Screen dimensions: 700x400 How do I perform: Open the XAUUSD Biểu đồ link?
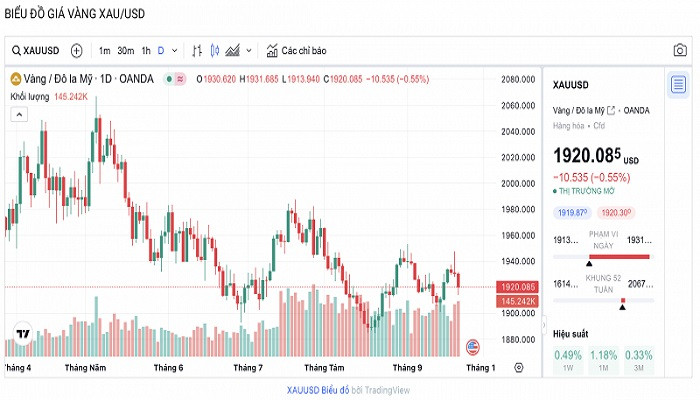pyautogui.click(x=317, y=390)
